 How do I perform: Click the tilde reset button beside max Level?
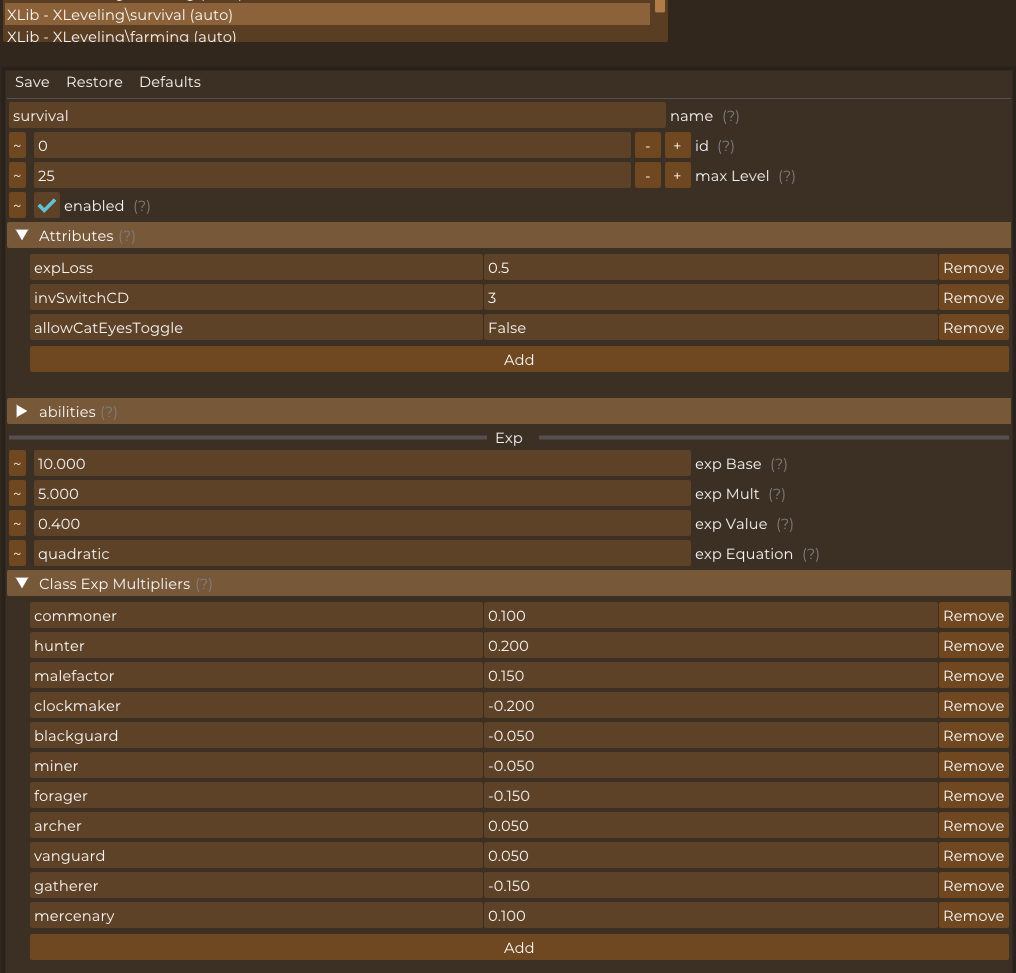point(17,176)
